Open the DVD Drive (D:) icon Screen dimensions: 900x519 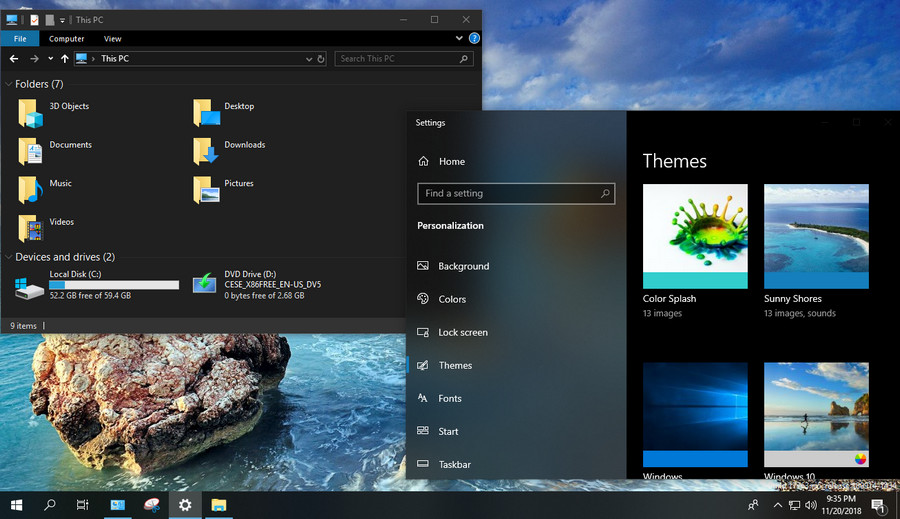tap(206, 284)
